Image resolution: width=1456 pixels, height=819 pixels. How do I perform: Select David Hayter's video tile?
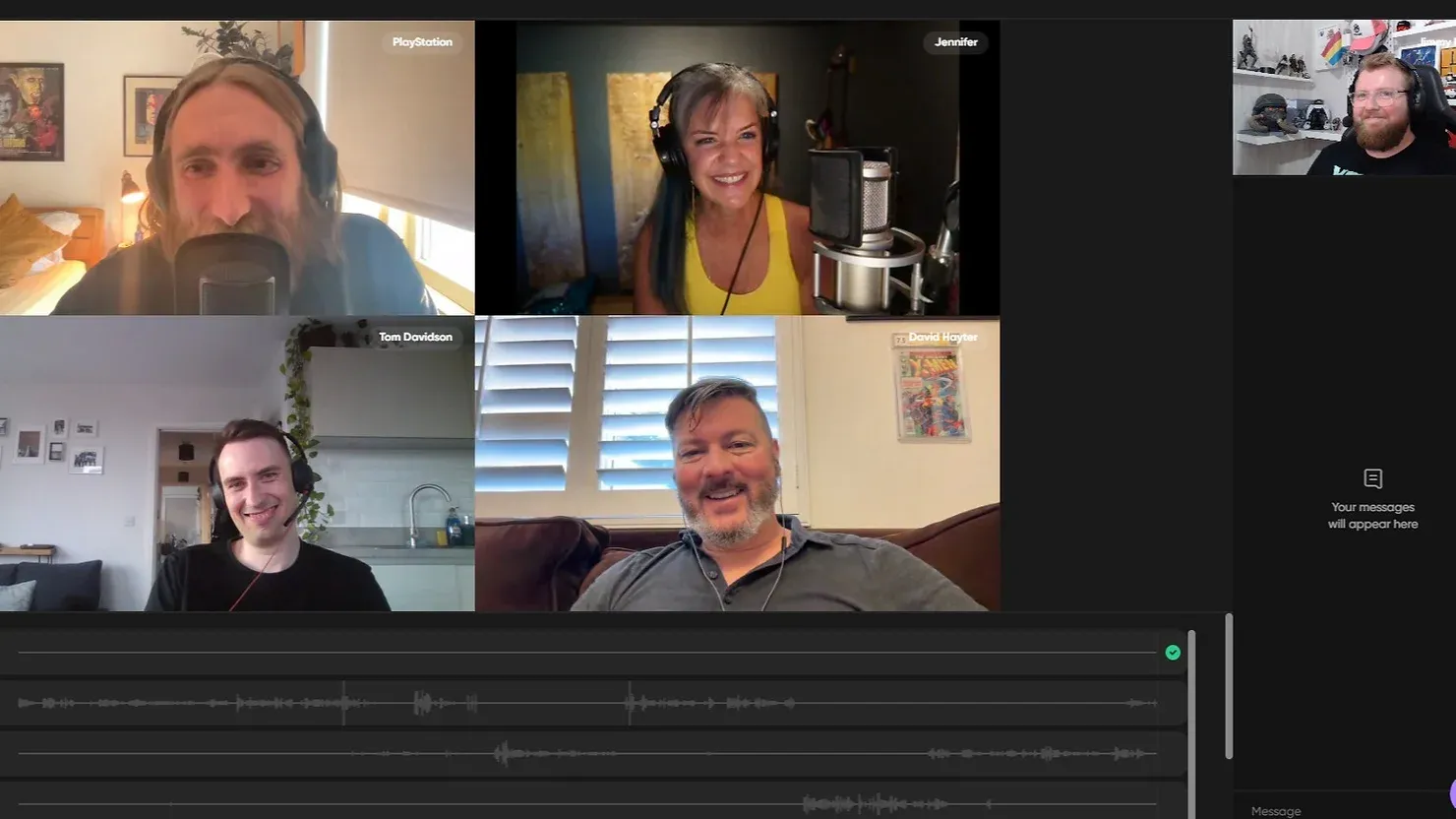(x=737, y=463)
